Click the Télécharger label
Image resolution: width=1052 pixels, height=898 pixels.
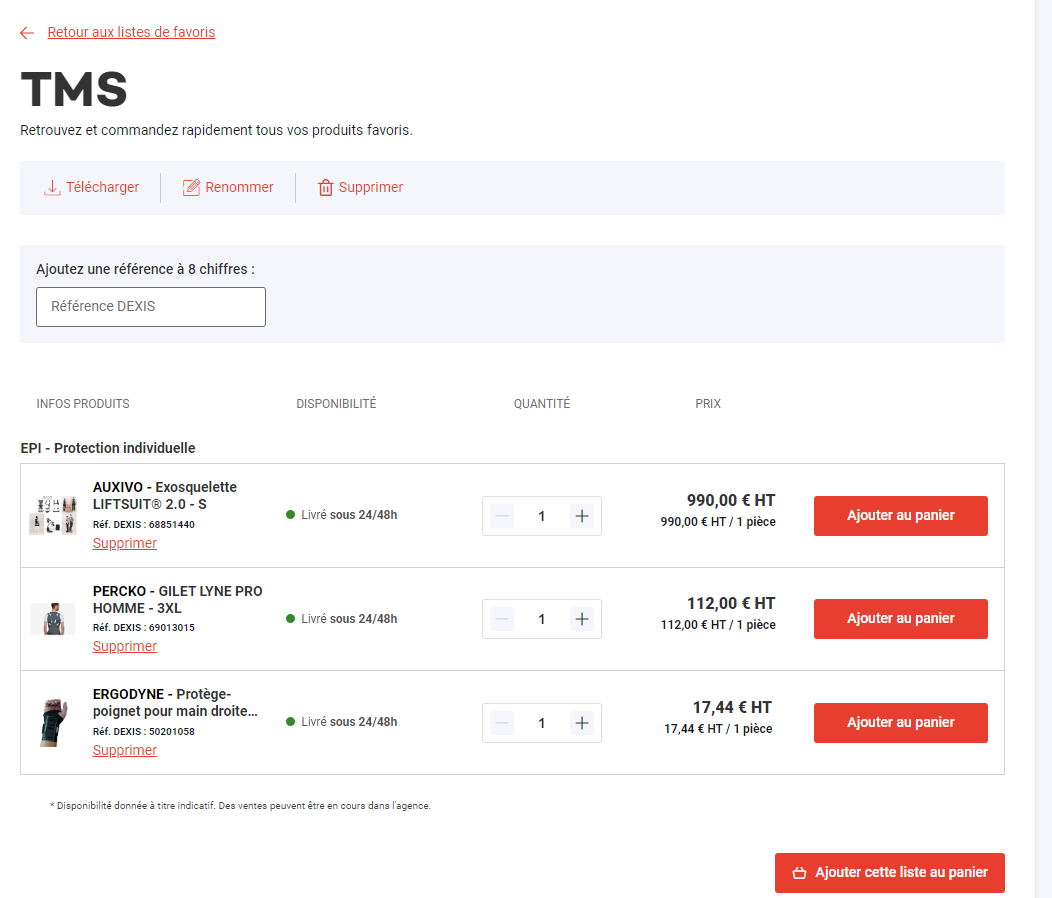(102, 187)
